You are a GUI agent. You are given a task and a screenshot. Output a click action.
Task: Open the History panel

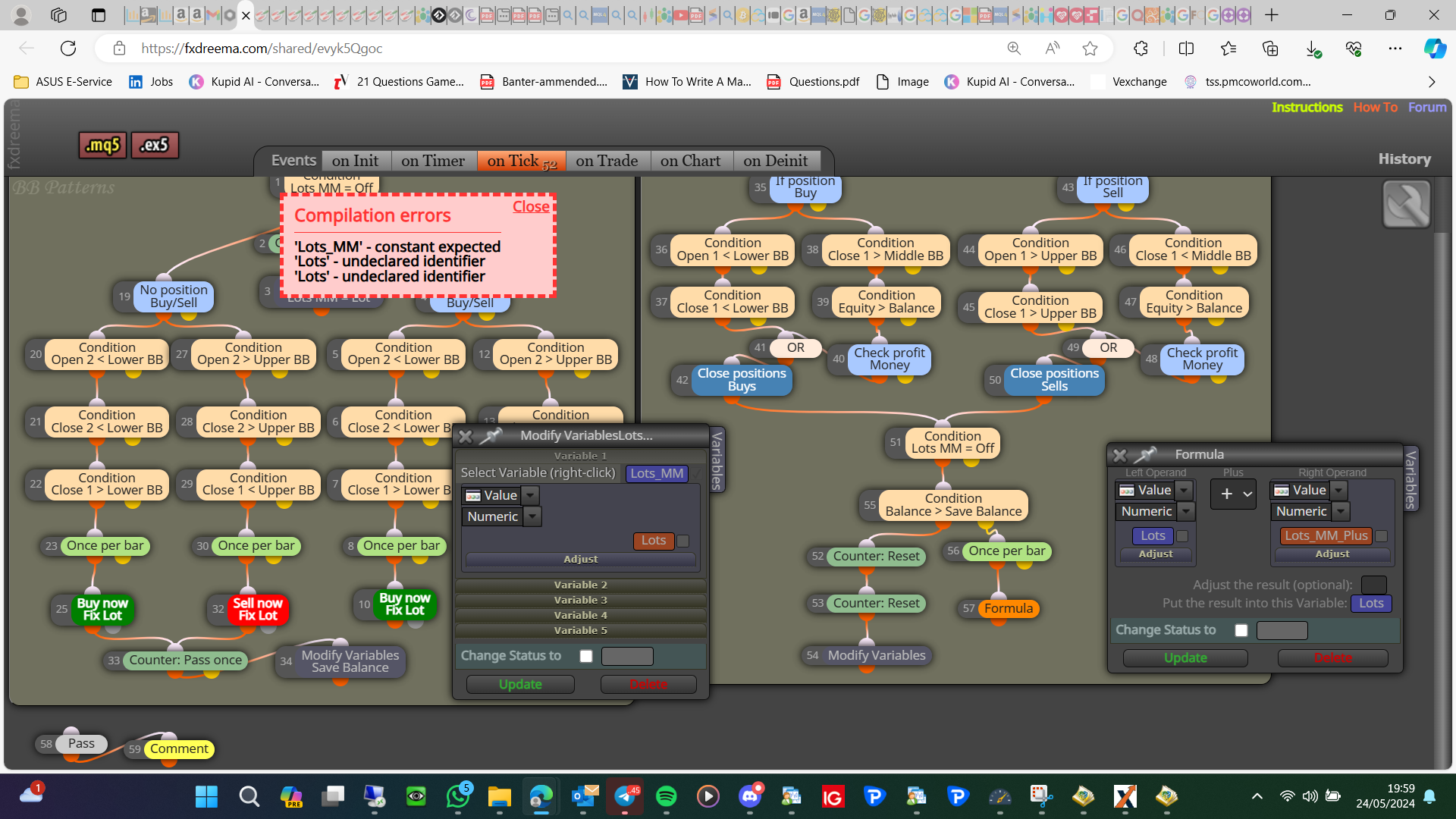(x=1404, y=159)
